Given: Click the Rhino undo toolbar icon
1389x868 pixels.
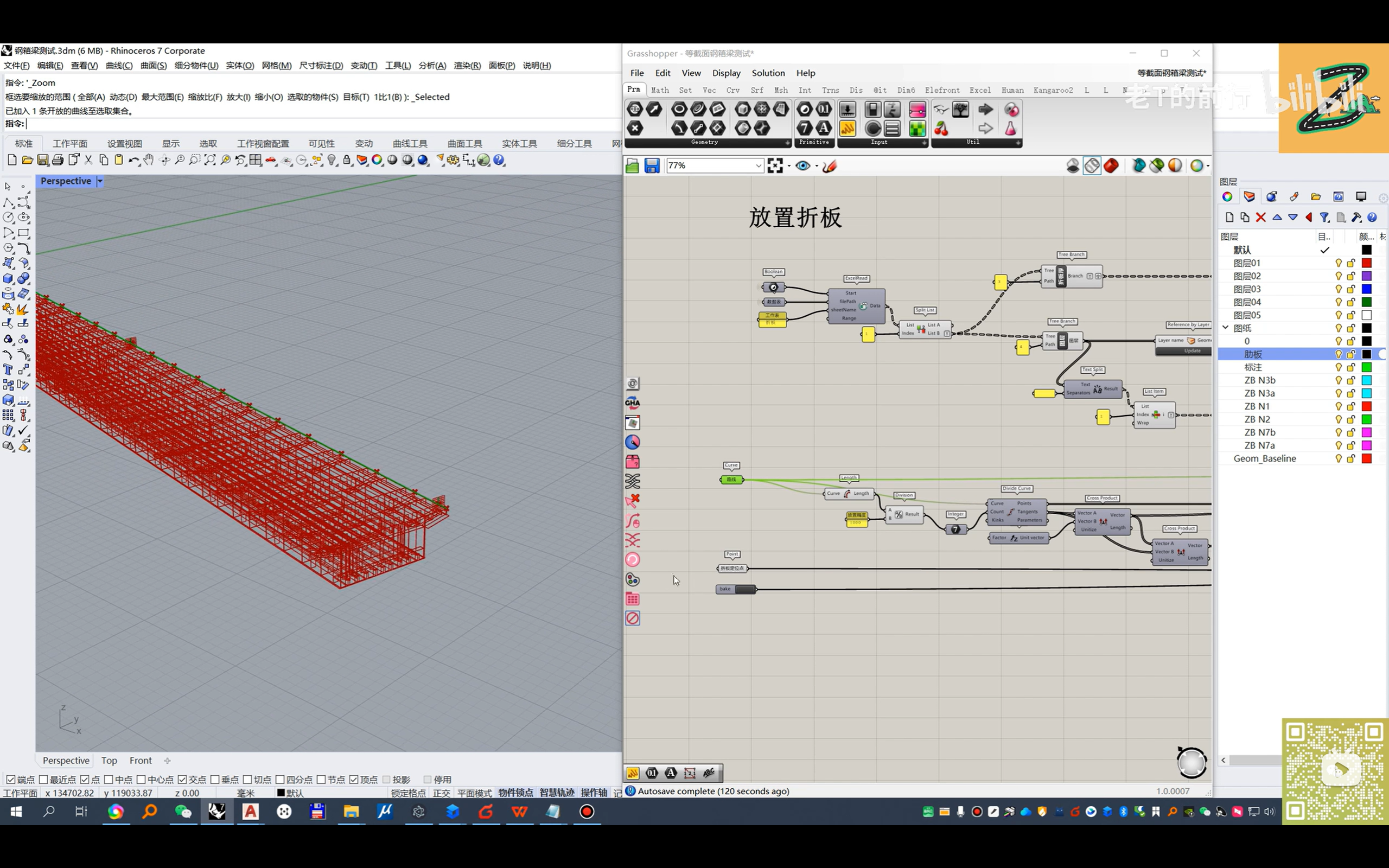Looking at the screenshot, I should point(133,160).
